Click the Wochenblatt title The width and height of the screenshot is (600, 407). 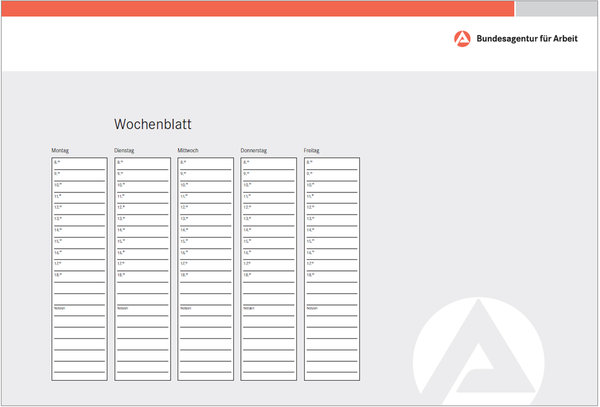[152, 125]
